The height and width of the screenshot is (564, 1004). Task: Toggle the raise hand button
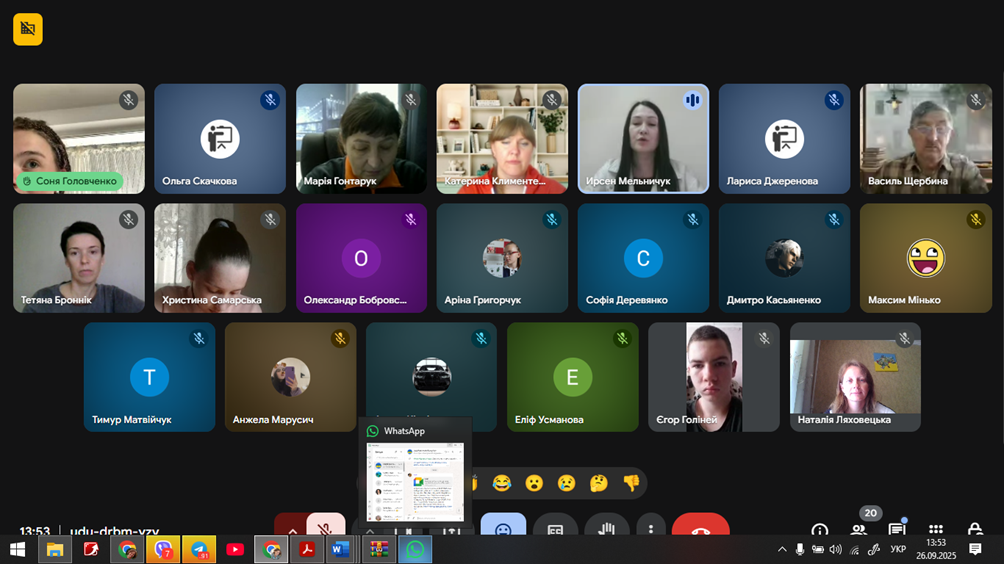[607, 528]
